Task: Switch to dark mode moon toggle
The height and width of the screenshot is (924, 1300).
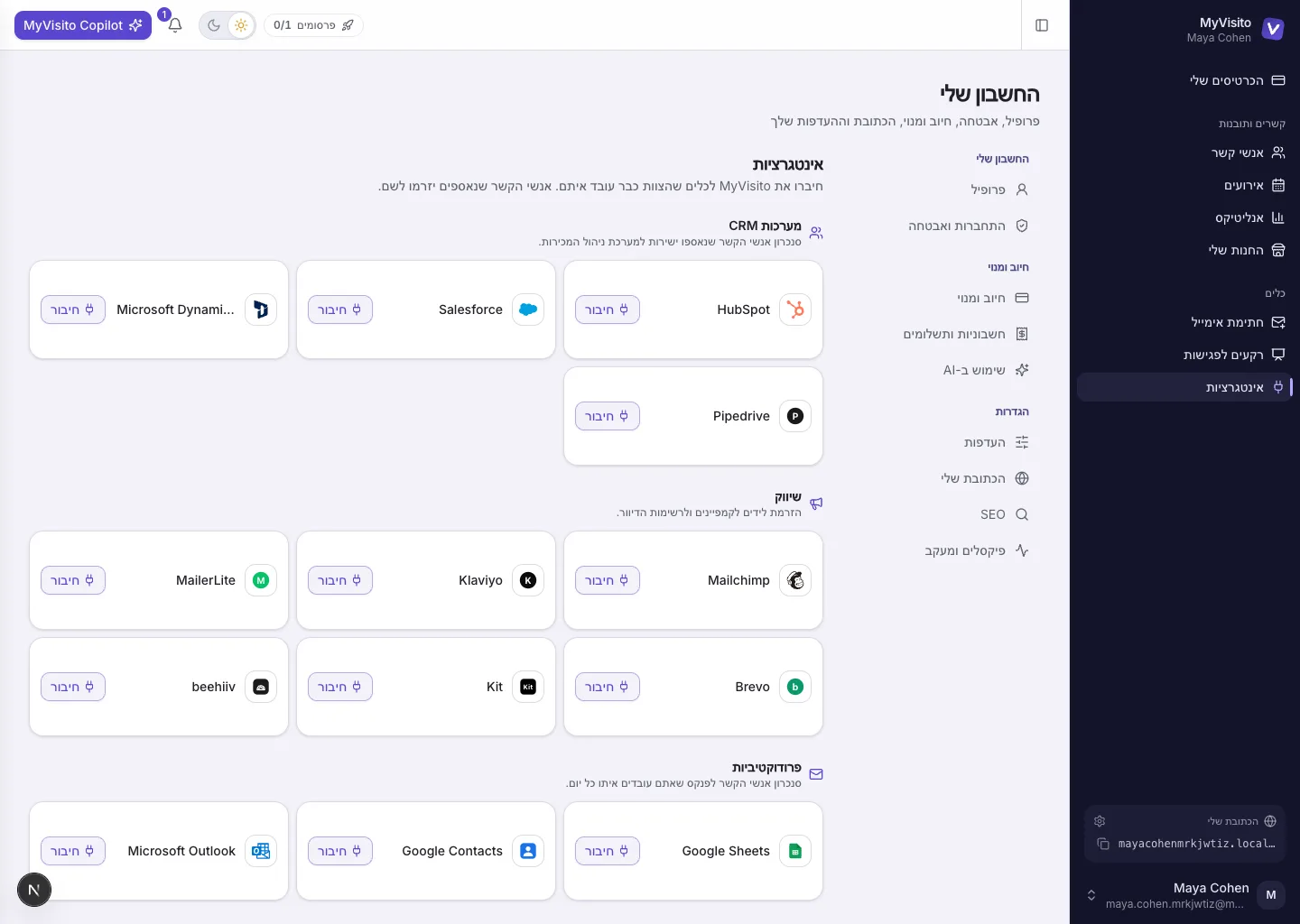Action: pyautogui.click(x=214, y=25)
